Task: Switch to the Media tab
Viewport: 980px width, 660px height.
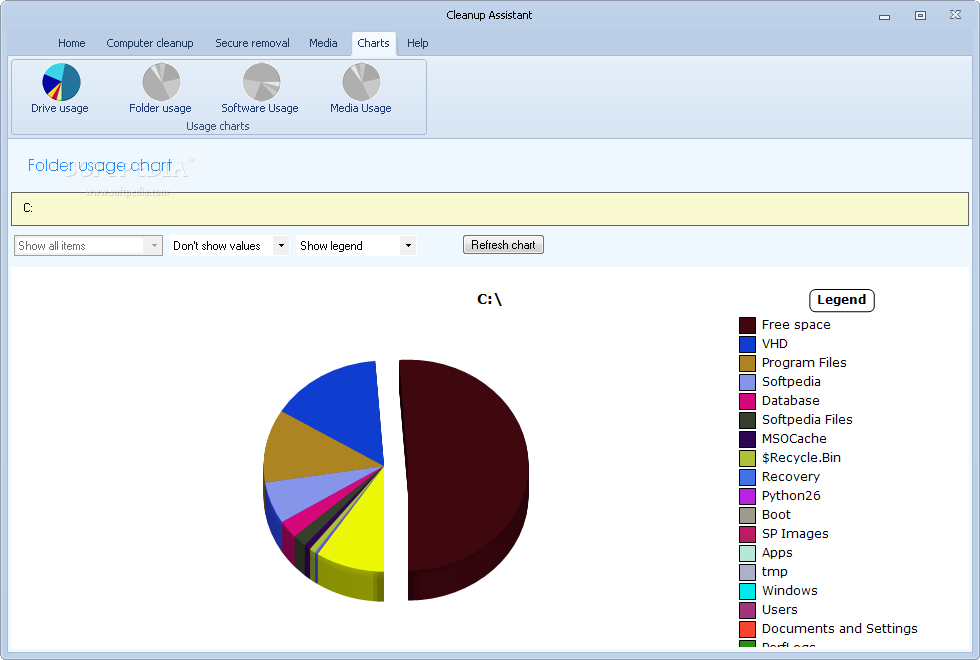Action: (323, 43)
